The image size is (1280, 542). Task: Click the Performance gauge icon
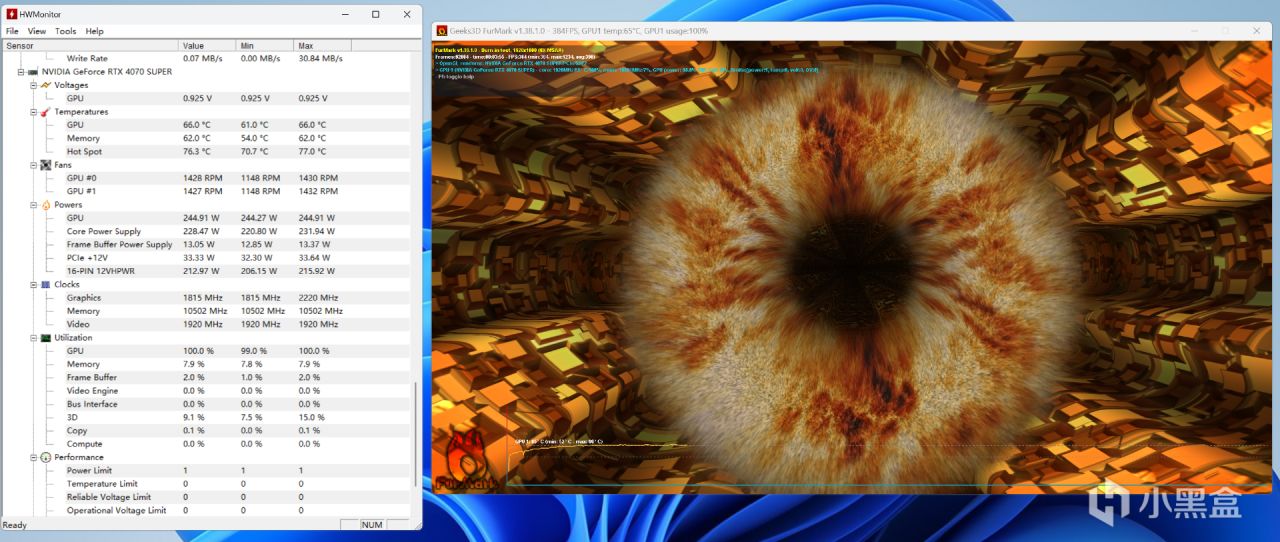pyautogui.click(x=46, y=457)
